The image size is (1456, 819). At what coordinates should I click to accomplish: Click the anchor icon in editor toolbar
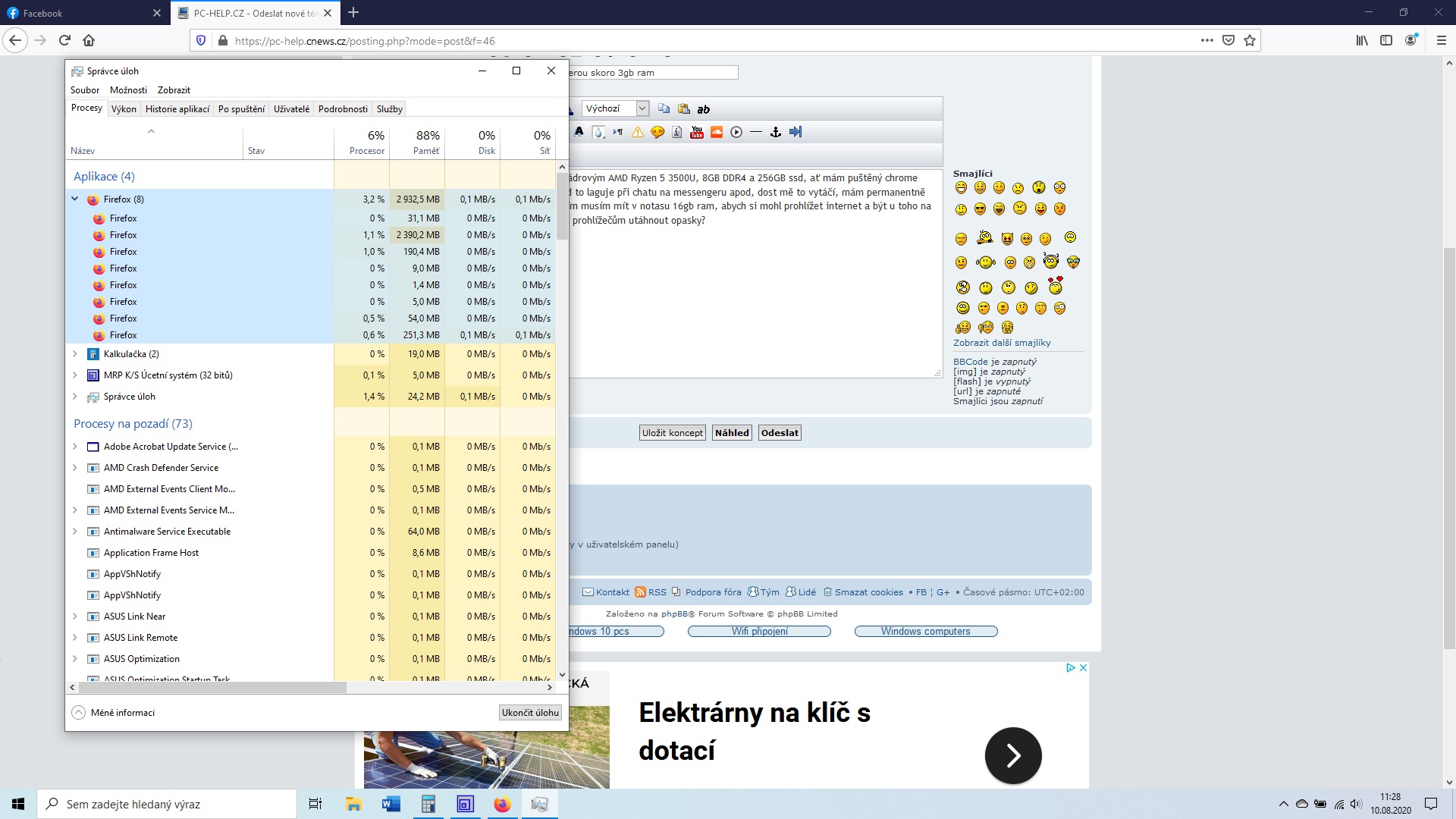click(775, 132)
